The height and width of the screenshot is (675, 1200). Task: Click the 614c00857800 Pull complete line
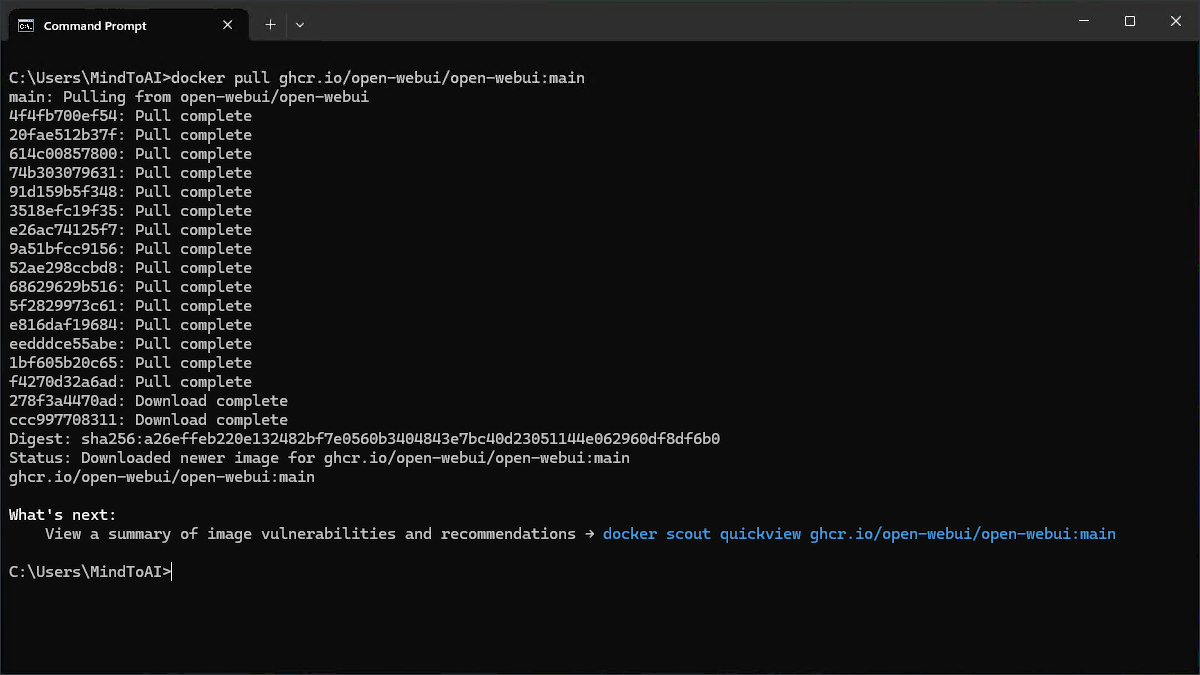(130, 154)
